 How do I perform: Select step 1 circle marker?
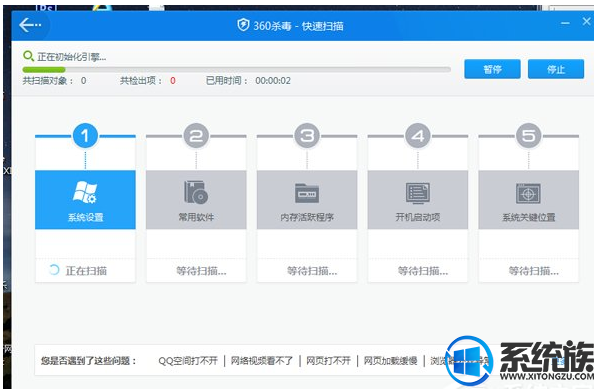click(x=85, y=136)
